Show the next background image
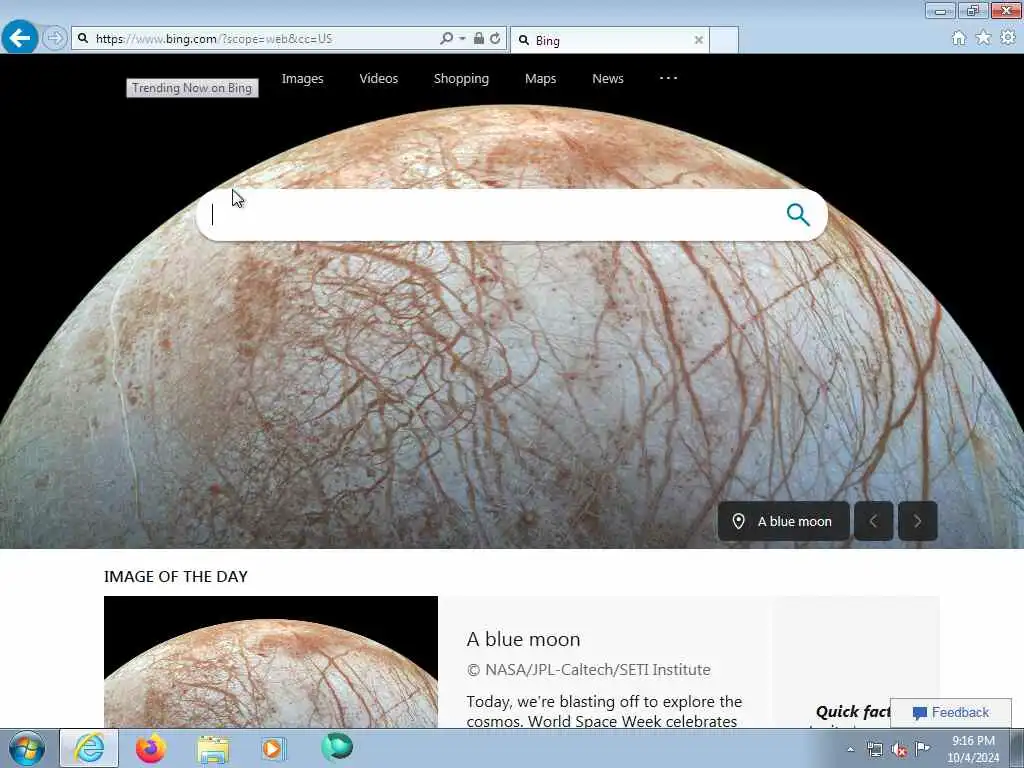This screenshot has width=1024, height=768. [918, 521]
